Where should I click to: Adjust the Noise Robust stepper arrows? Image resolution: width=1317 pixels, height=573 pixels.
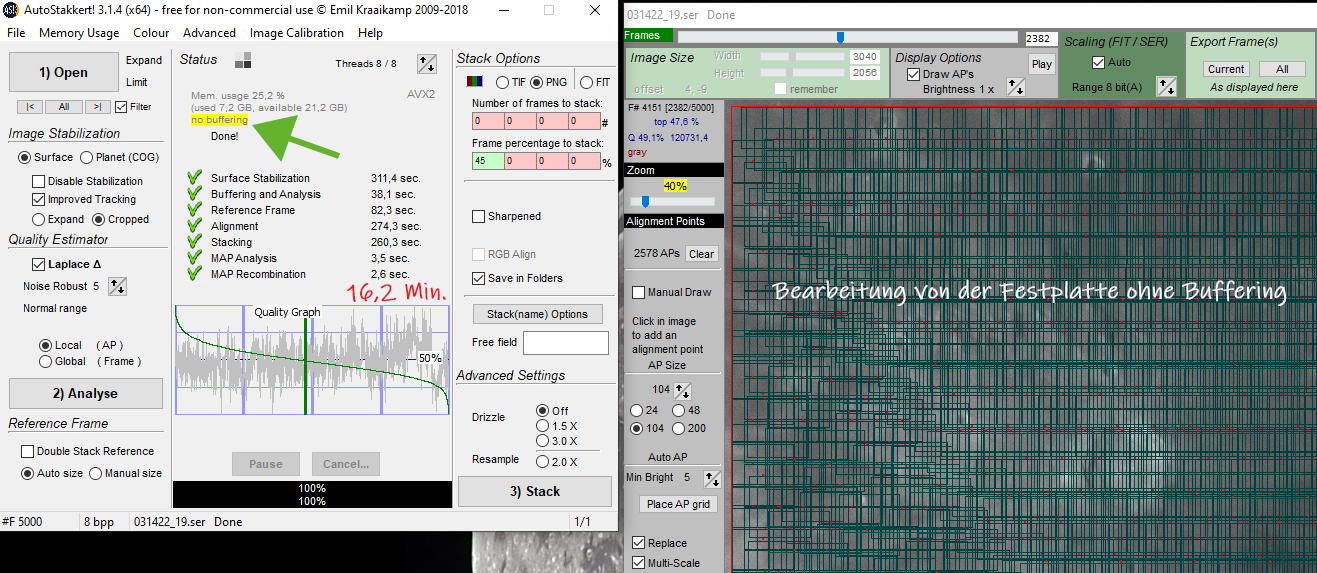pos(117,287)
